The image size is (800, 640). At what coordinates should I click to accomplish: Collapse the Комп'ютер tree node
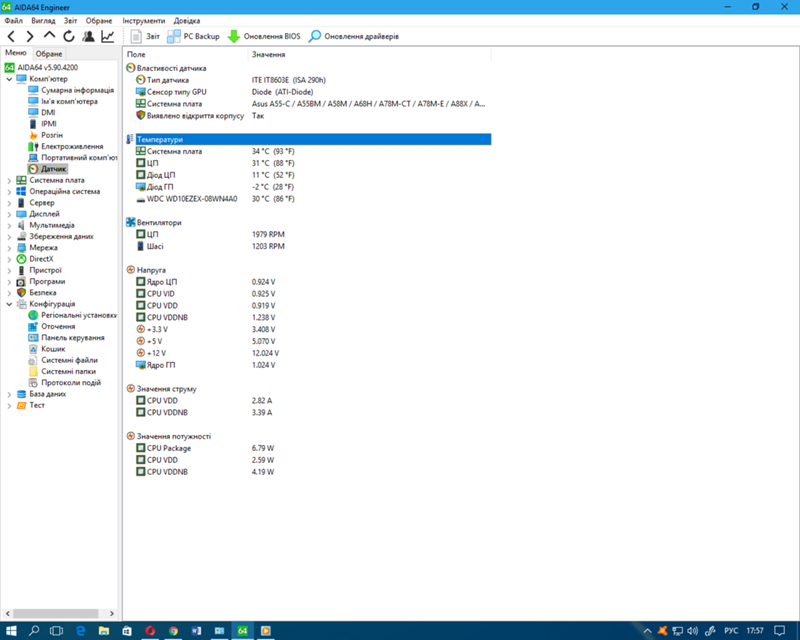[9, 79]
